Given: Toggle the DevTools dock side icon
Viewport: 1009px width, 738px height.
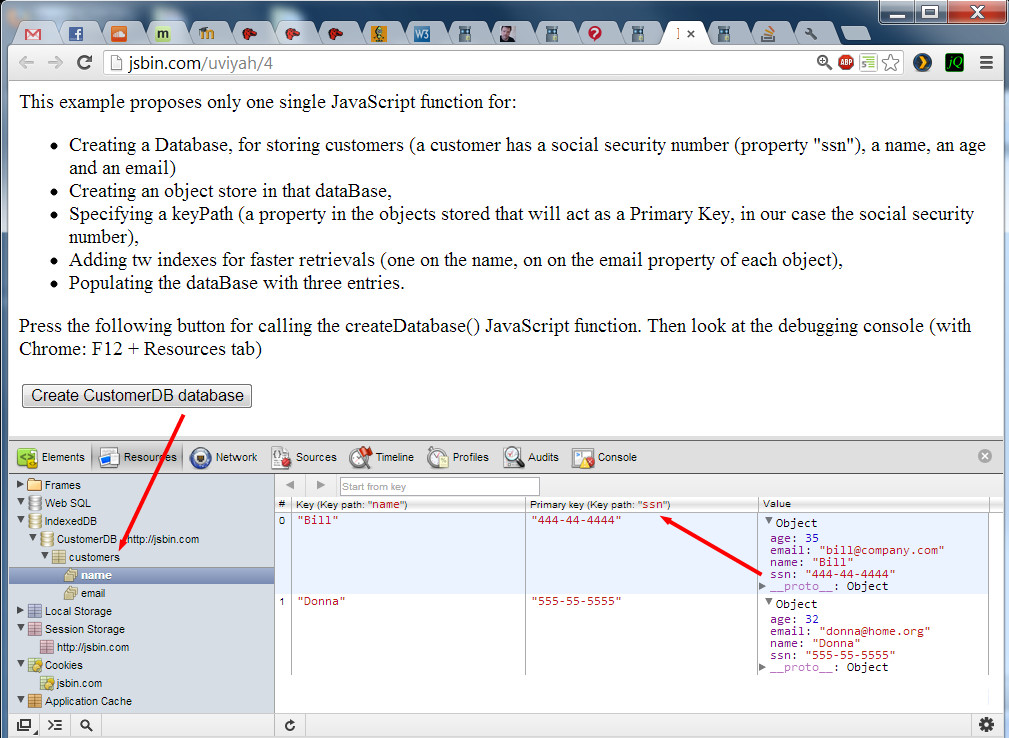Looking at the screenshot, I should (24, 725).
